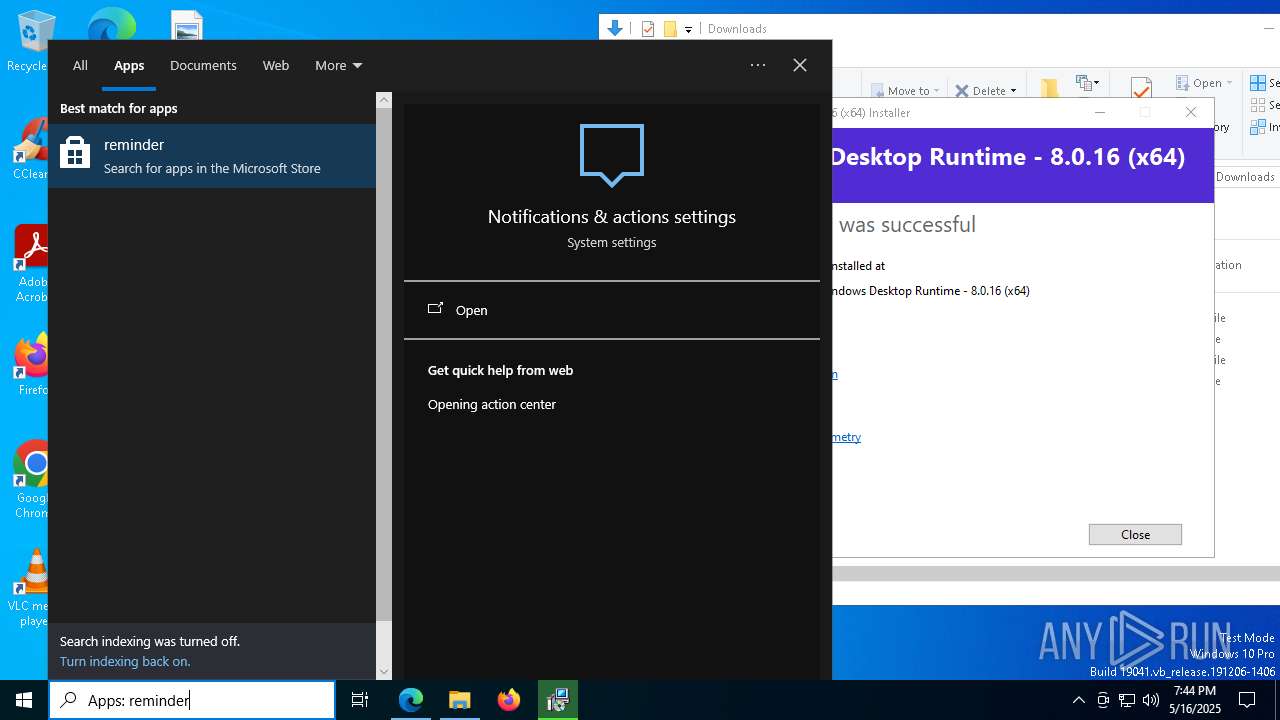The width and height of the screenshot is (1280, 720).
Task: Click the blue down arrow in Explorer title bar
Action: click(x=615, y=28)
